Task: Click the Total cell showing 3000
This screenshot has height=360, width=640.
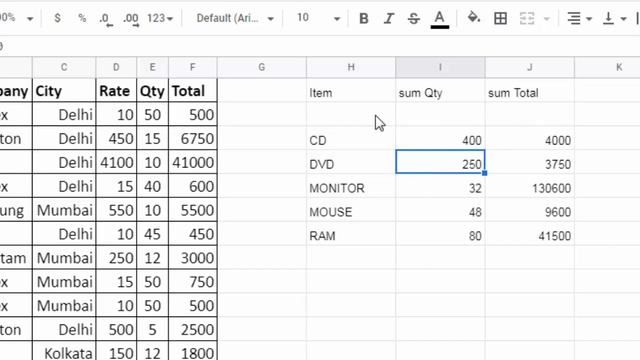Action: click(193, 258)
